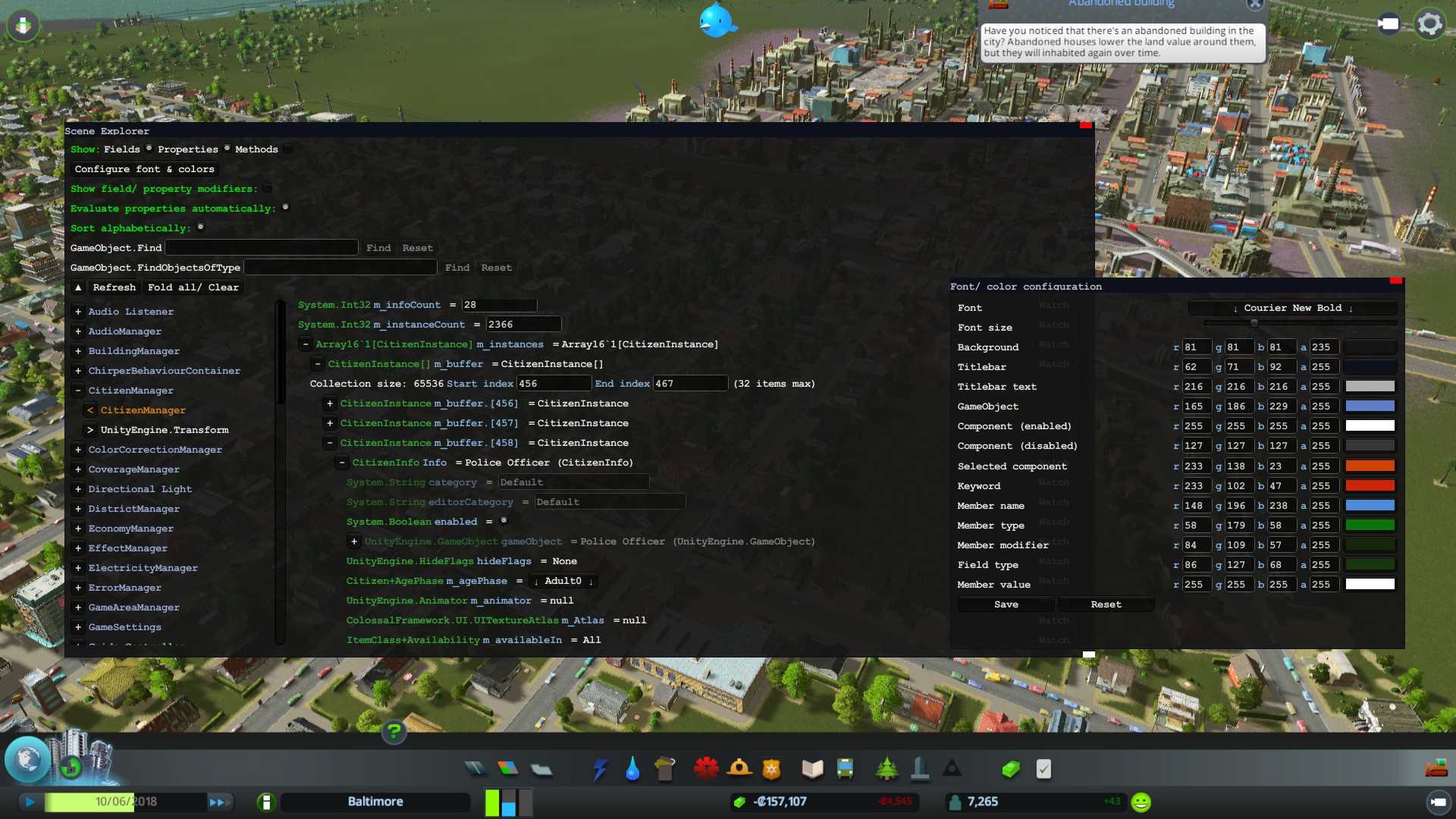This screenshot has height=819, width=1456.
Task: Toggle the Fields show option
Action: (149, 149)
